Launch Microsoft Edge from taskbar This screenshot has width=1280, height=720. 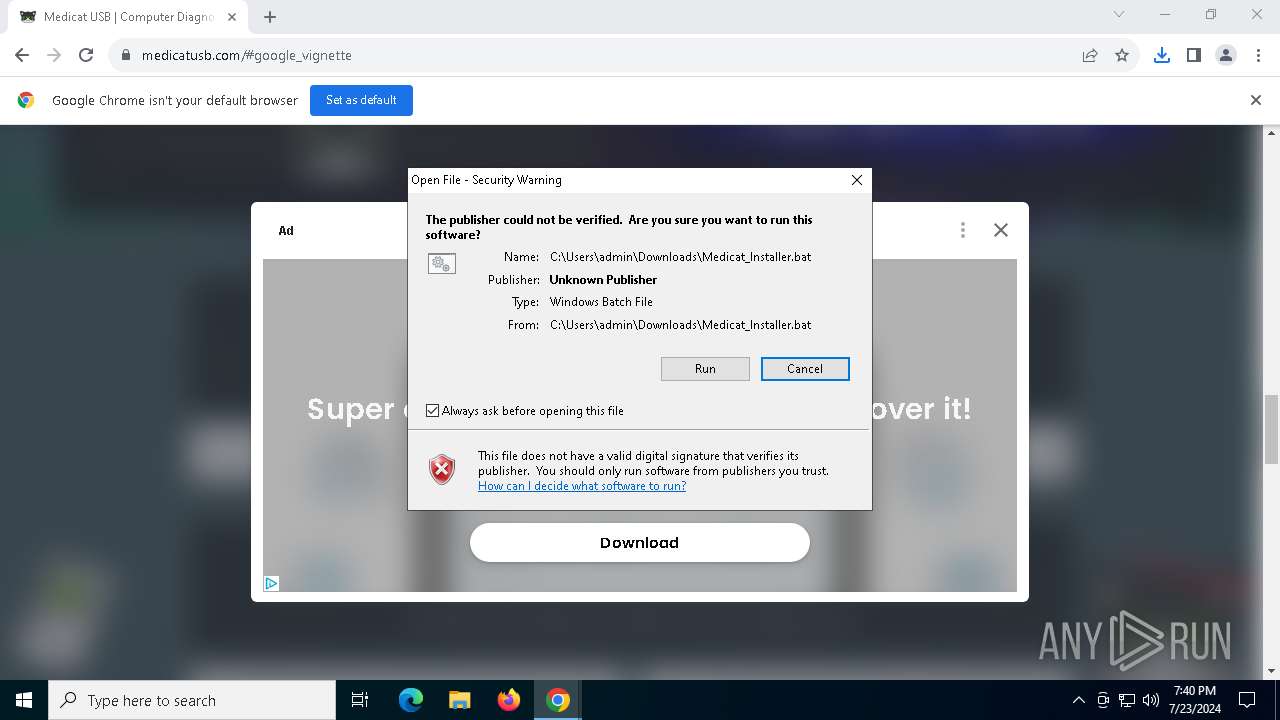[x=411, y=700]
